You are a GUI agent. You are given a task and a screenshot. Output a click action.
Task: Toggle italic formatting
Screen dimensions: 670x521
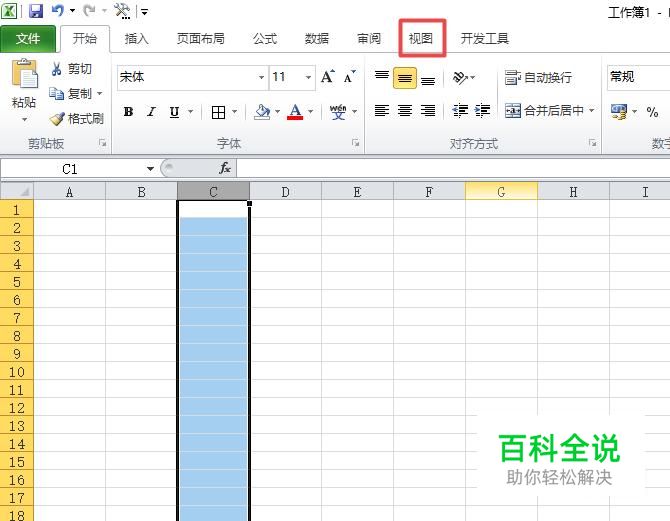151,112
